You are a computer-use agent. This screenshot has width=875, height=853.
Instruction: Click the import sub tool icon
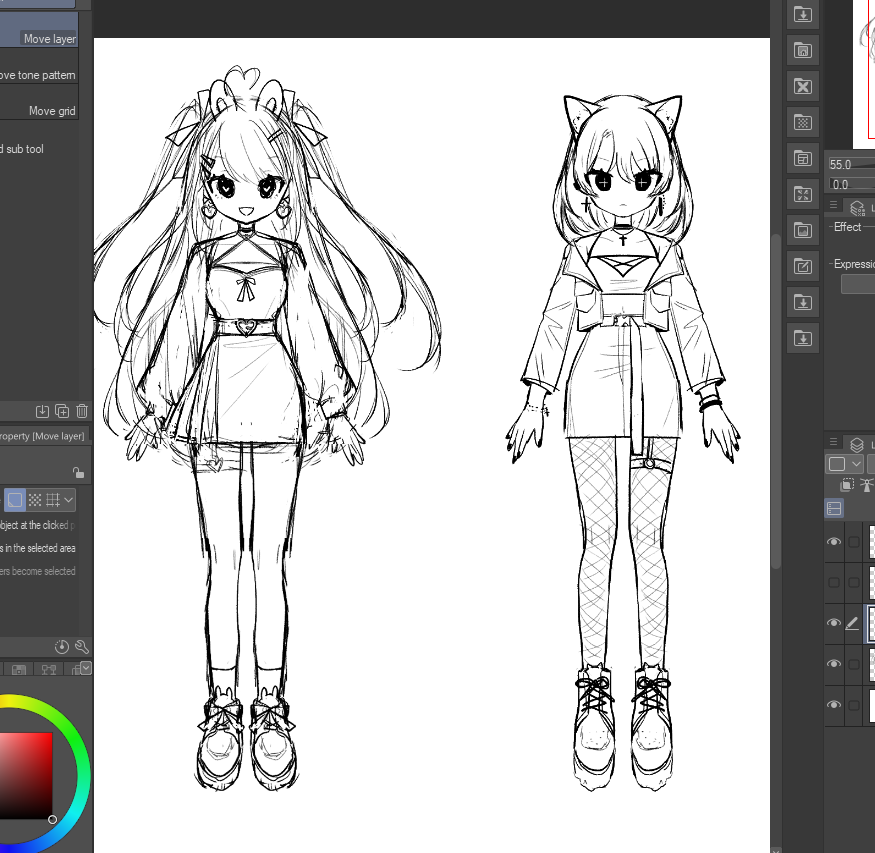coord(42,411)
